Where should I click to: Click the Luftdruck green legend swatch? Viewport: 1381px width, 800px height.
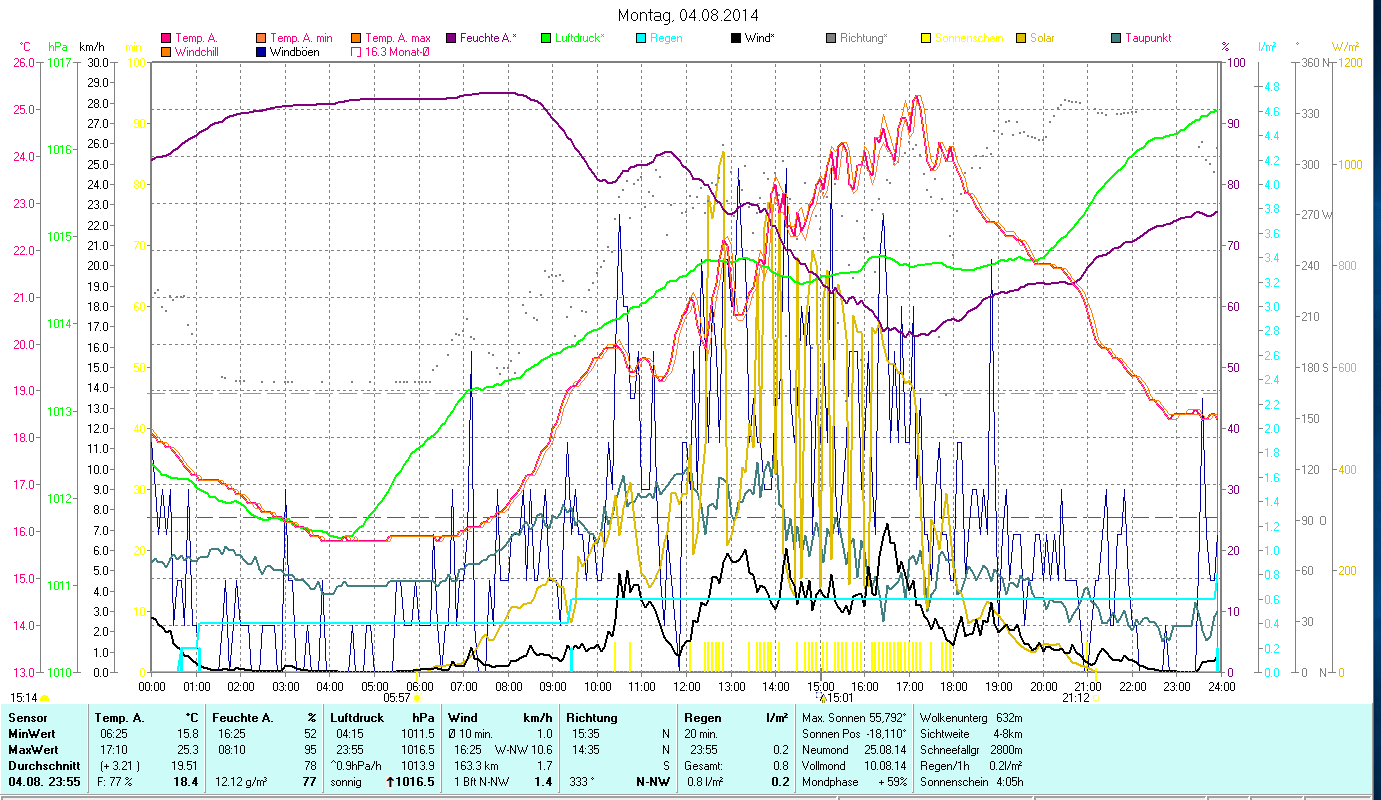point(546,38)
